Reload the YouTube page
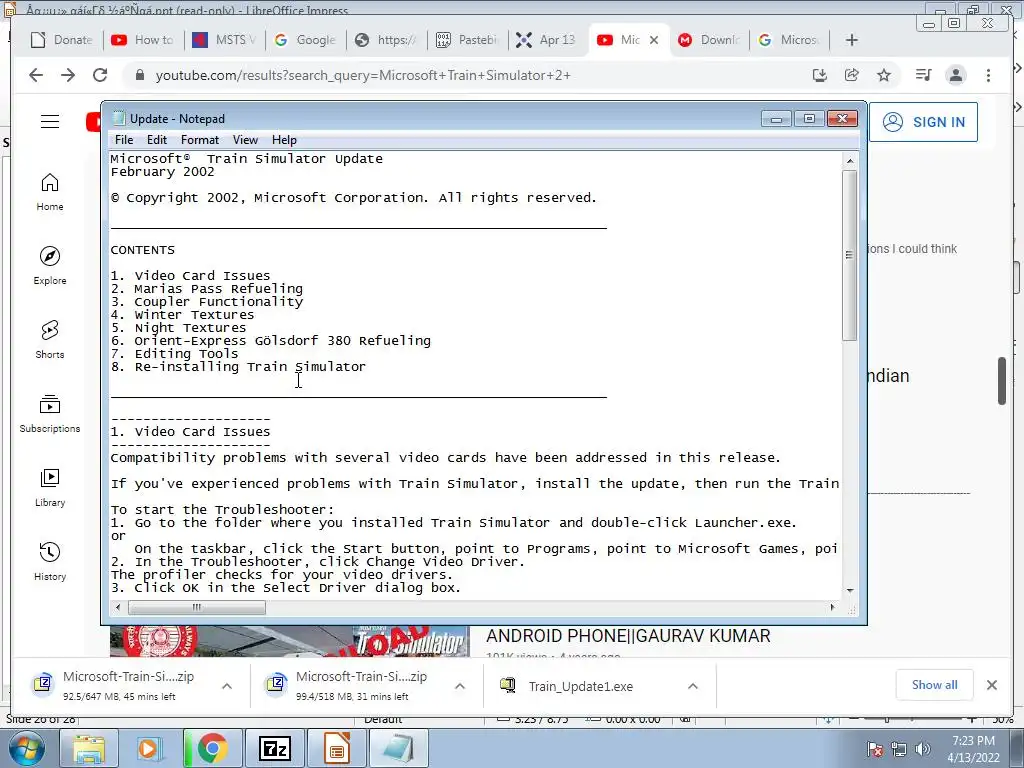This screenshot has width=1024, height=768. coord(100,75)
